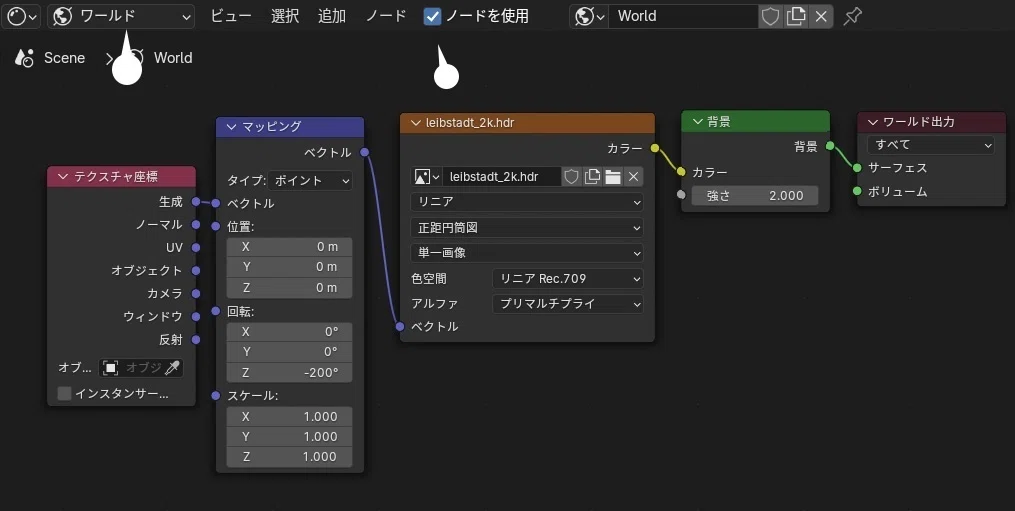This screenshot has width=1015, height=511.
Task: Open the image browse icon in leibstadt node
Action: 427,176
